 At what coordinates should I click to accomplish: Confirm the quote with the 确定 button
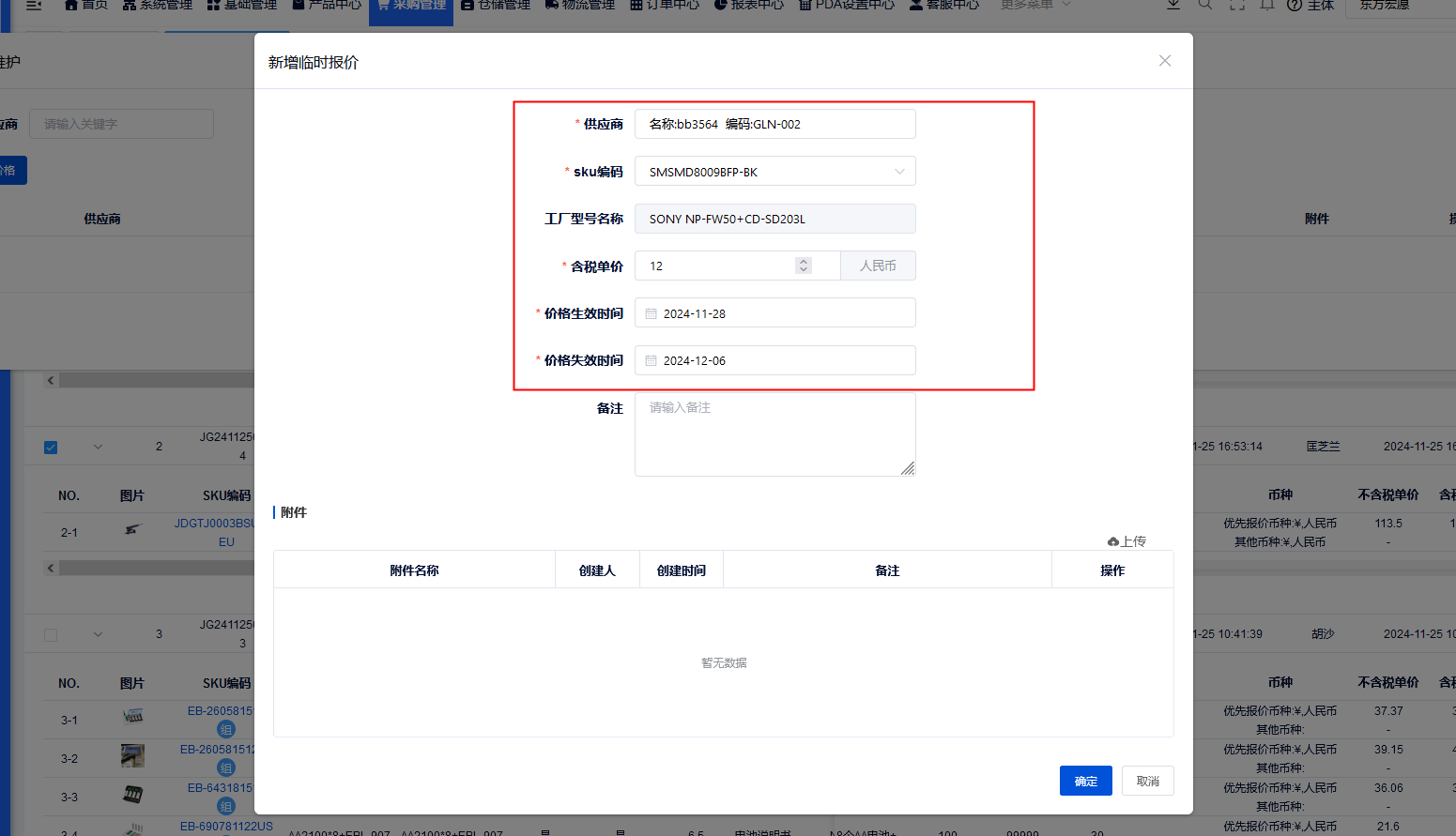click(1085, 780)
